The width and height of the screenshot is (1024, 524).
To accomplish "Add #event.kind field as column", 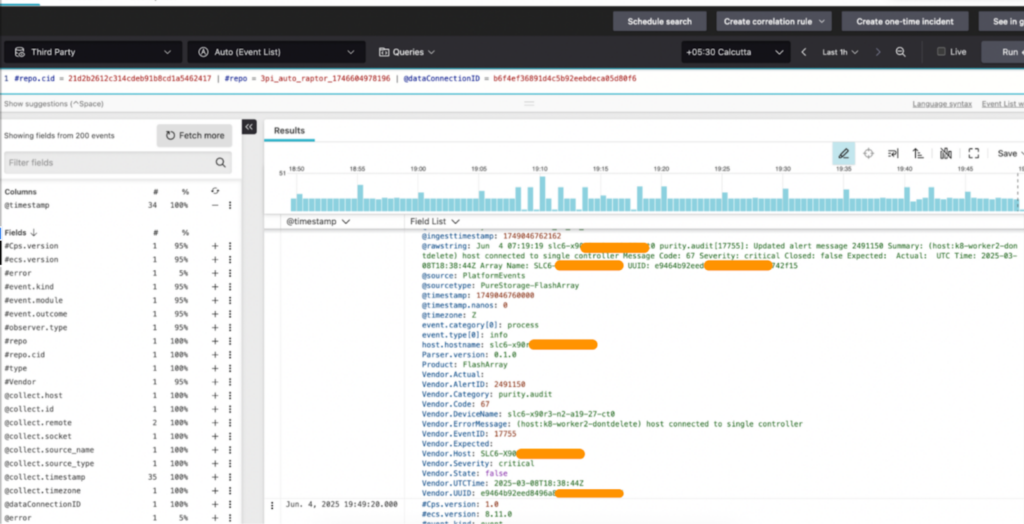I will tap(215, 287).
